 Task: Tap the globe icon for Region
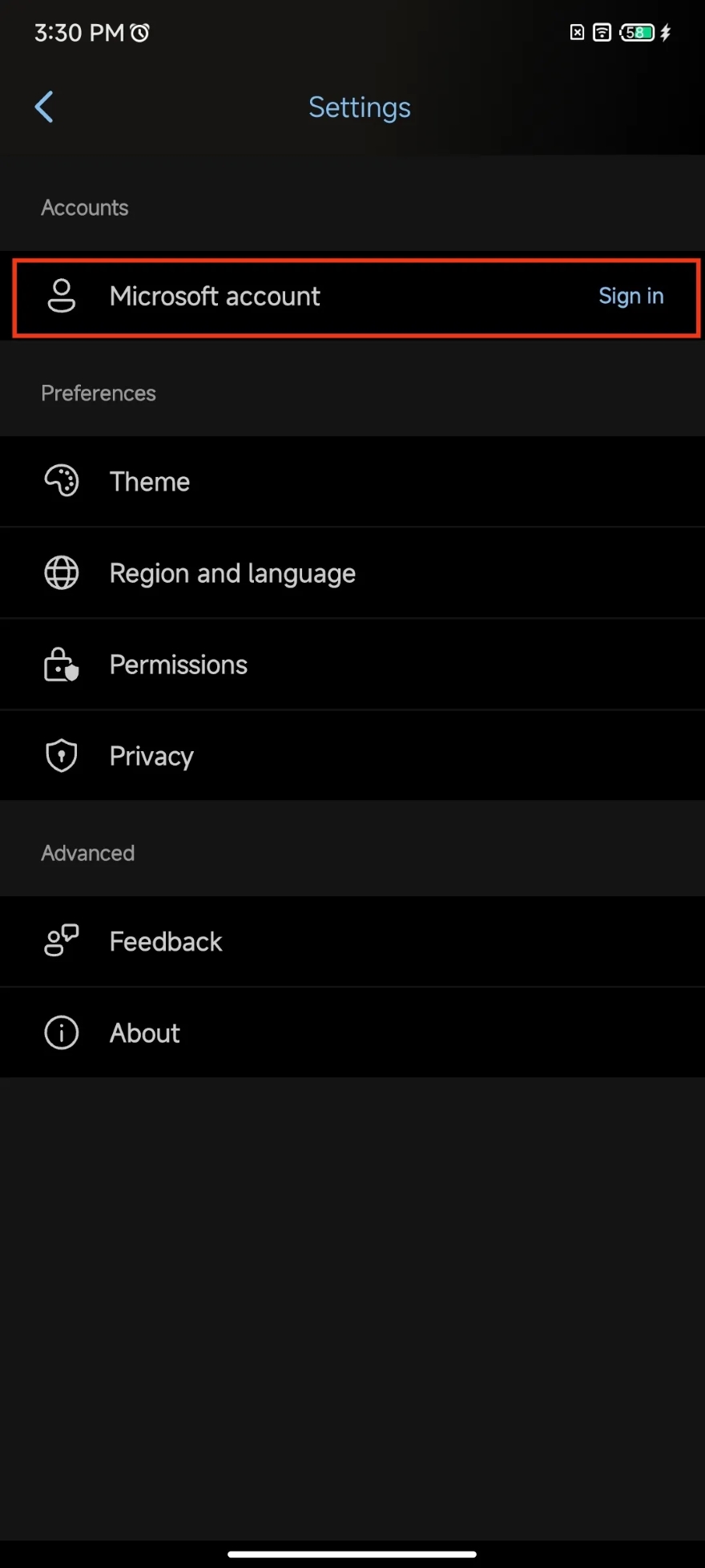tap(61, 572)
